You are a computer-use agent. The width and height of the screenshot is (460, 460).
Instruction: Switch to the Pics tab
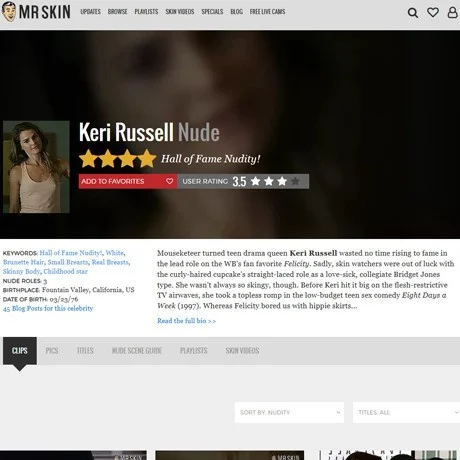[x=52, y=351]
